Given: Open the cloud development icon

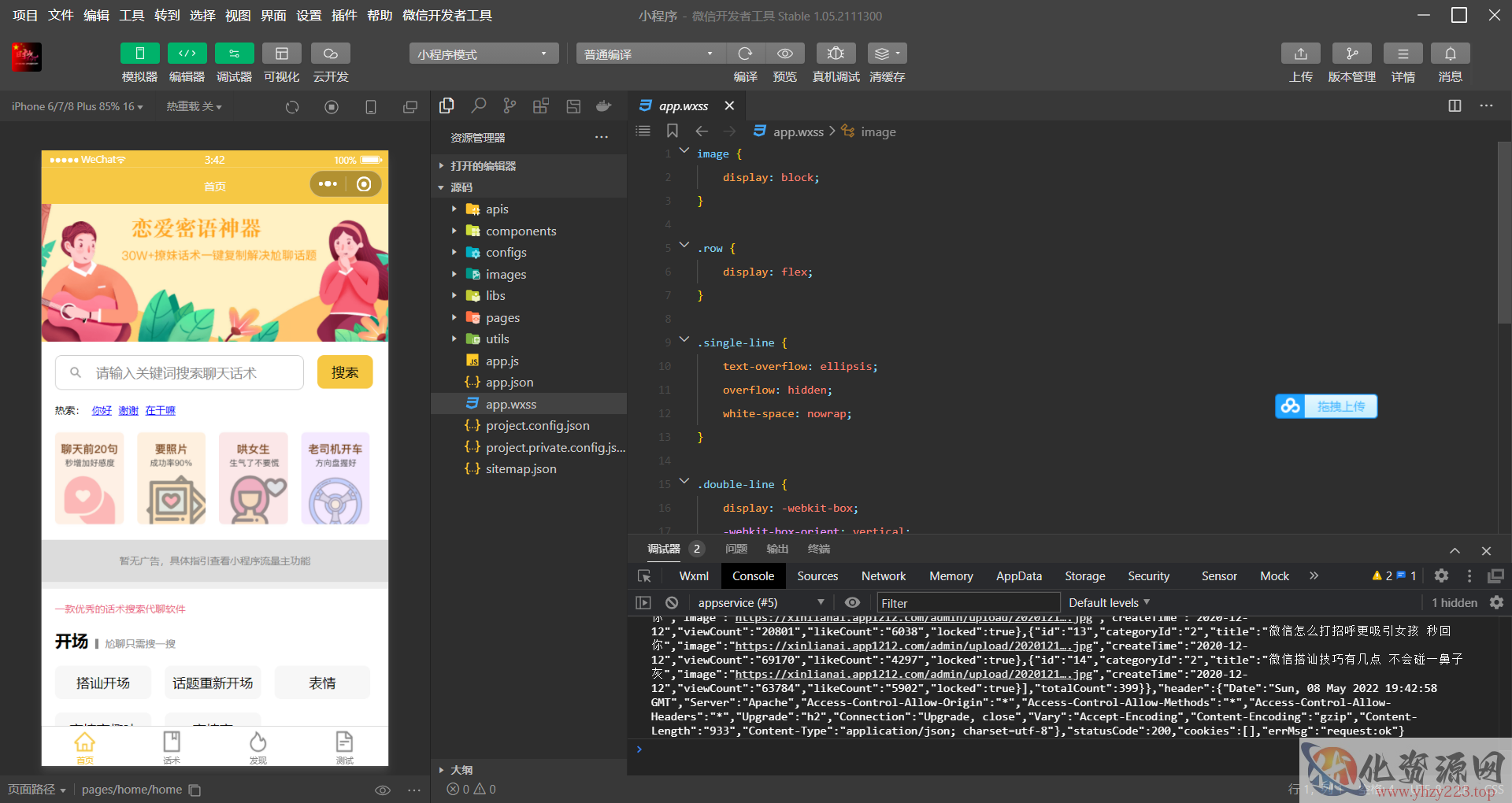Looking at the screenshot, I should tap(331, 54).
